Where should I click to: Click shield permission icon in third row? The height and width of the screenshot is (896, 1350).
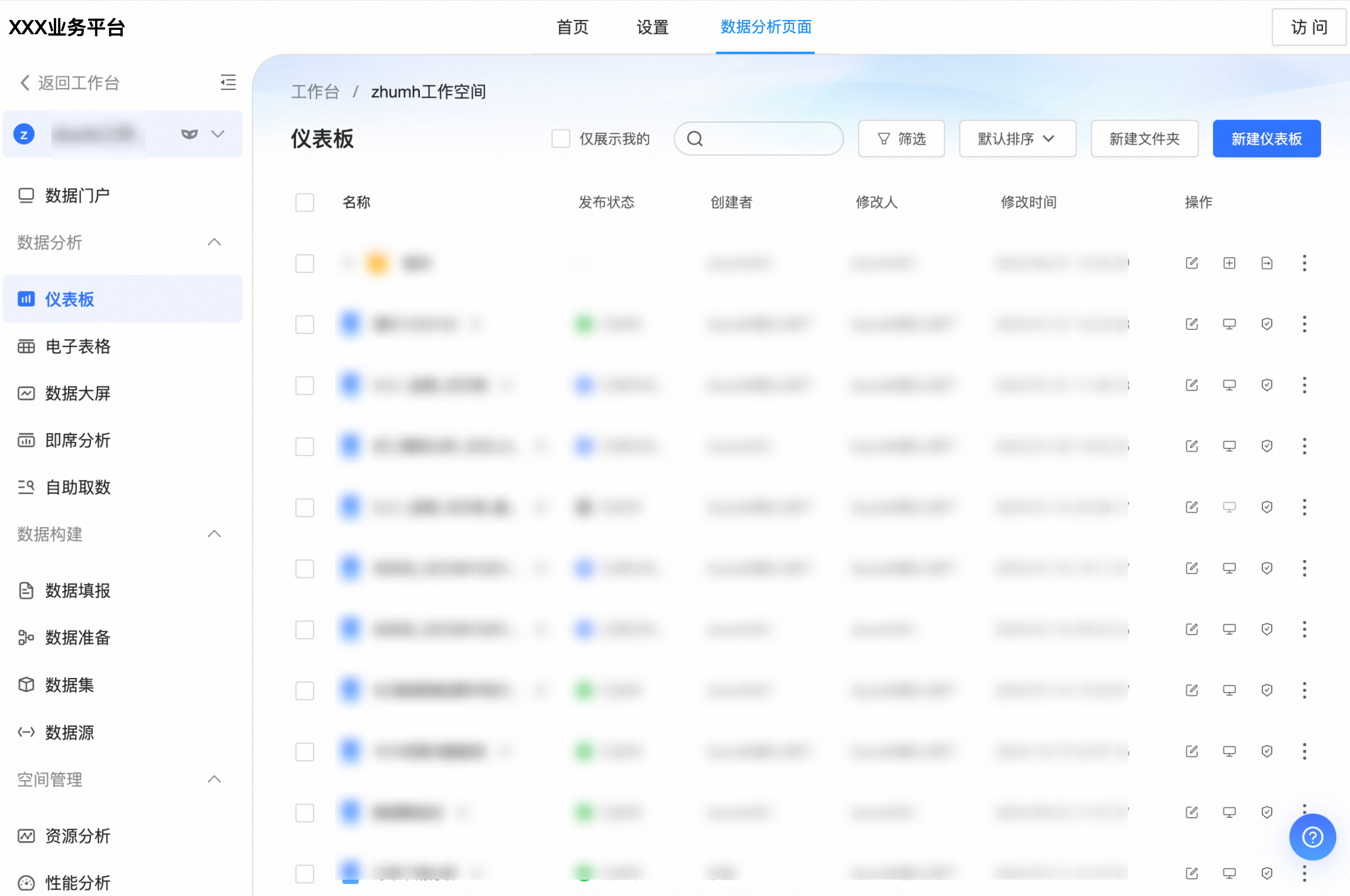click(x=1267, y=385)
